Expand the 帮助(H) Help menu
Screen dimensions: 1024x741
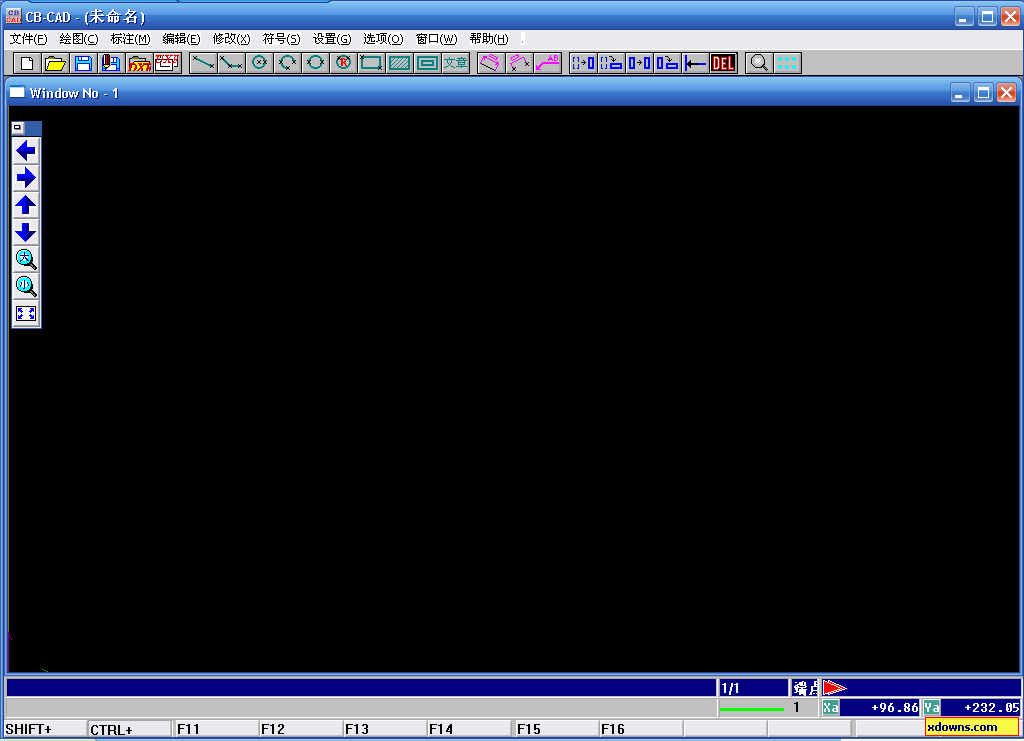pos(488,39)
